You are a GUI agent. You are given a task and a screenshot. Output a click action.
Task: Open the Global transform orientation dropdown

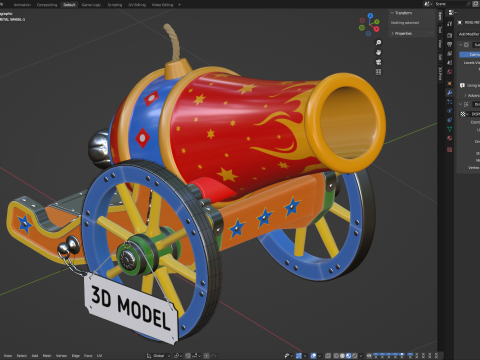(159, 356)
